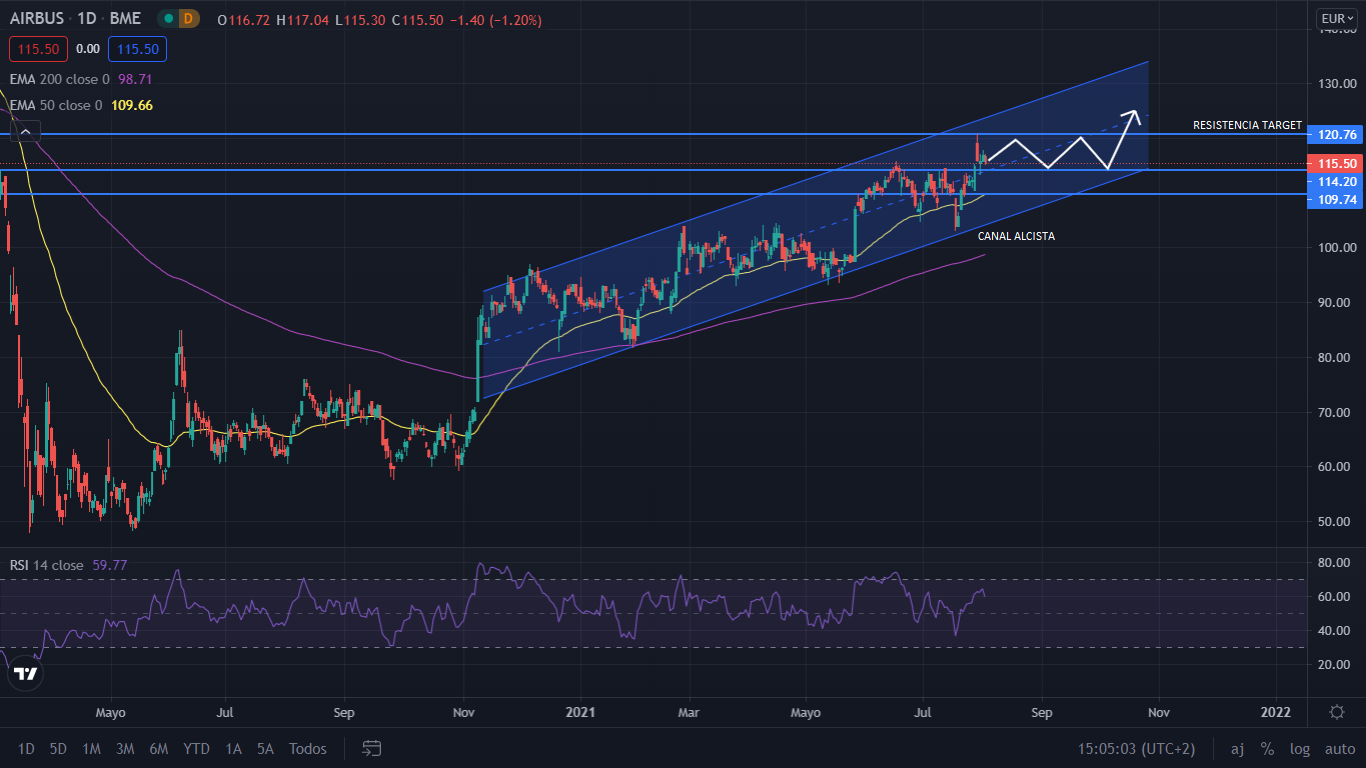Select the 120.76 resistance price label
This screenshot has height=768, width=1366.
click(x=1337, y=134)
